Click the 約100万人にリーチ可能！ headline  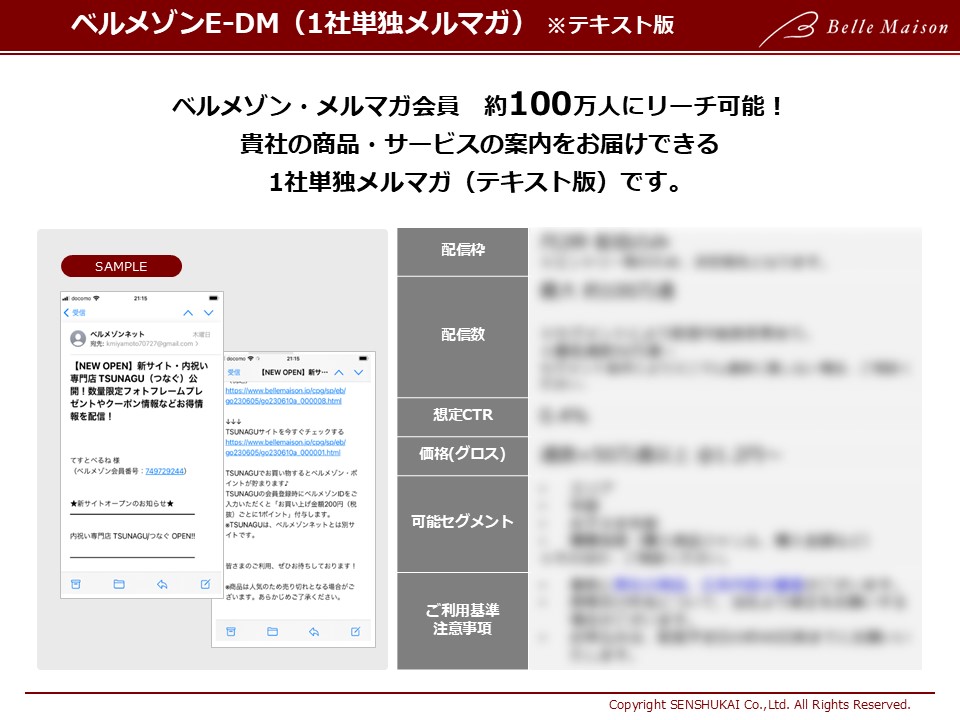click(x=635, y=105)
